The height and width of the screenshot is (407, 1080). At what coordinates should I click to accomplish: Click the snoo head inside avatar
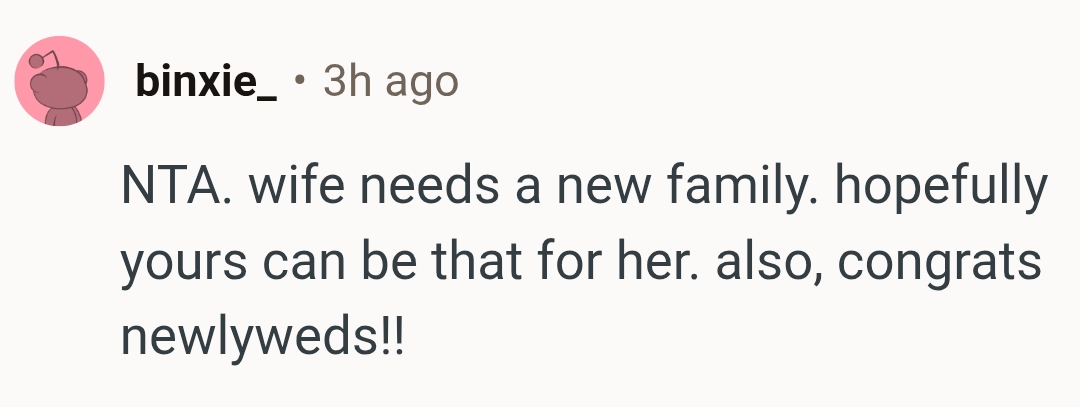60,90
